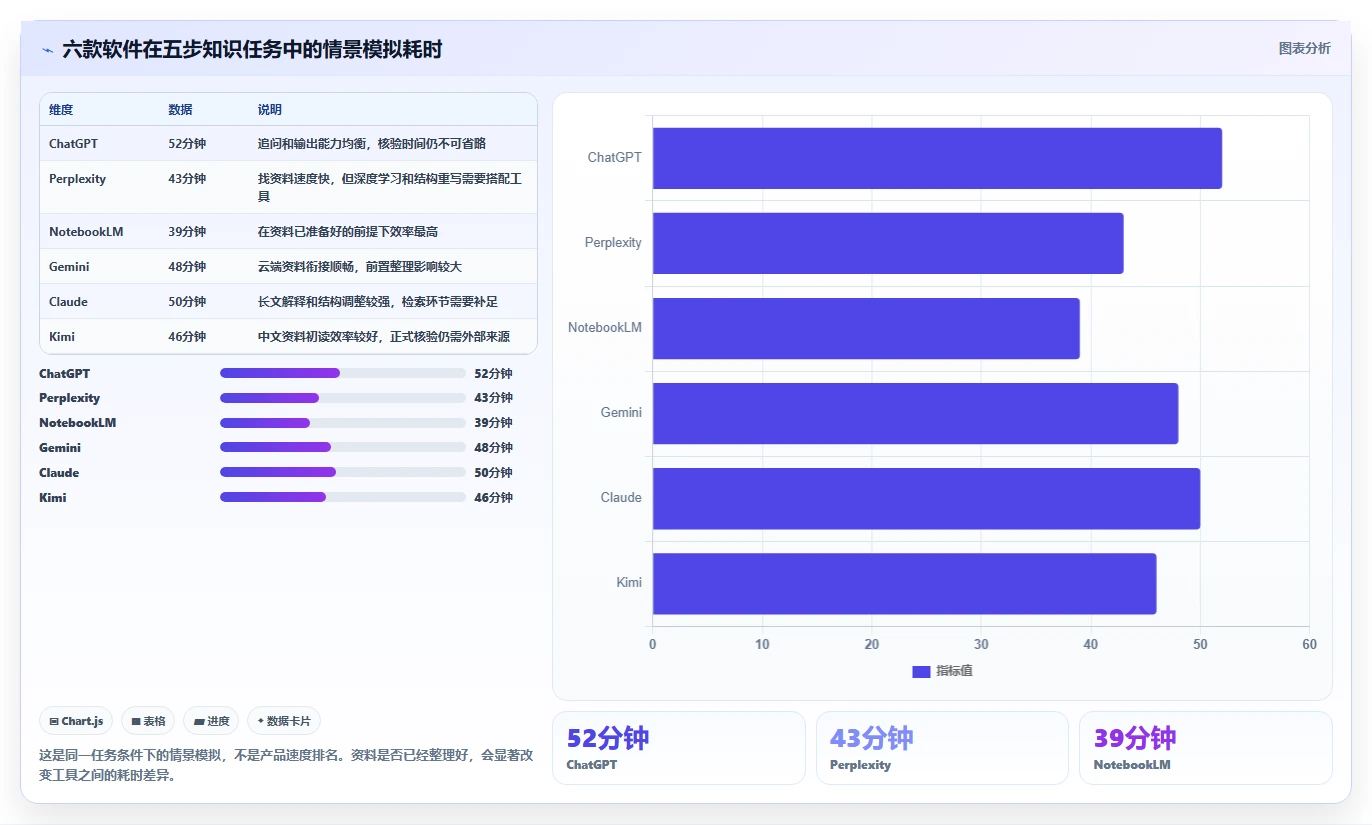Click the ChatGPT y-axis label in chart
1372x825 pixels.
[x=614, y=158]
